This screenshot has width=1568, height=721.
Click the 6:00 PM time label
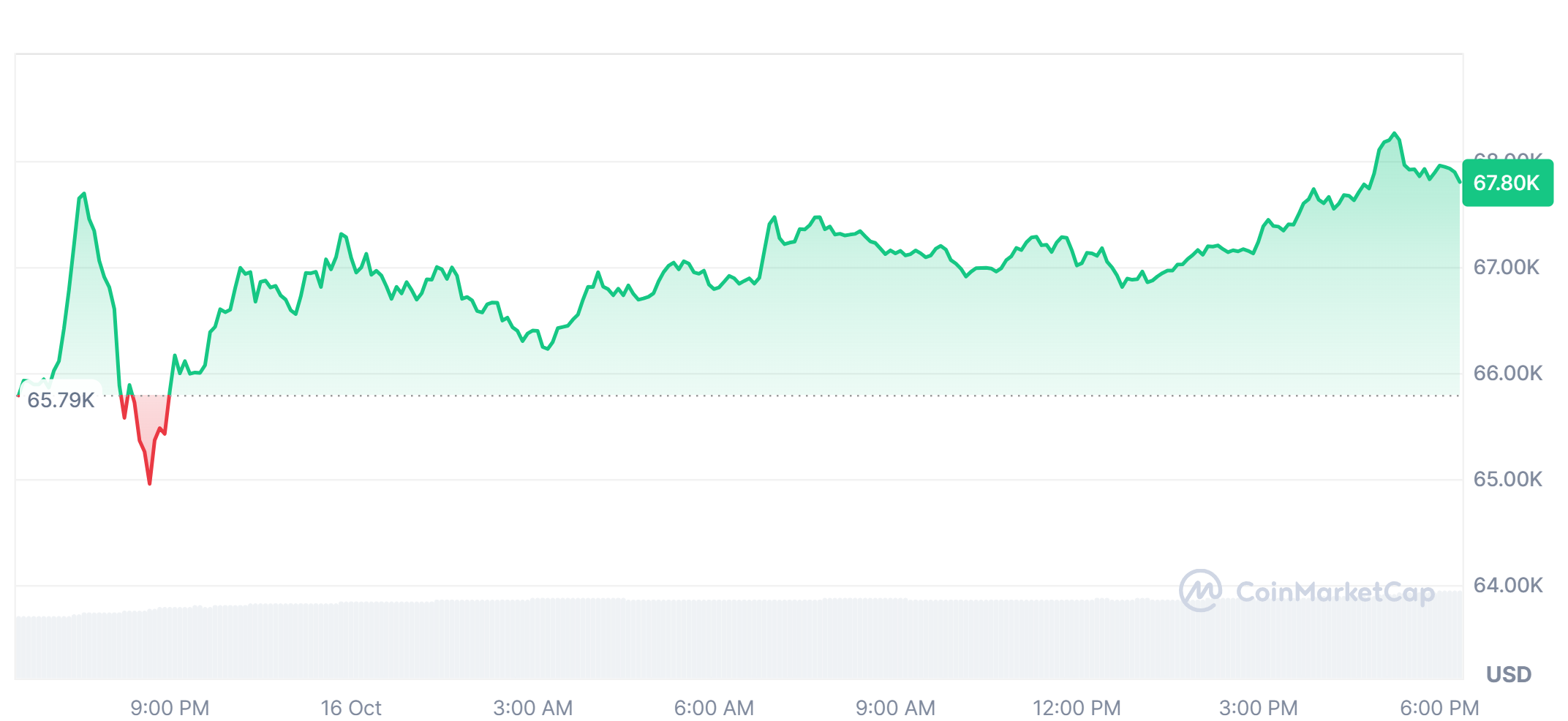coord(1439,708)
